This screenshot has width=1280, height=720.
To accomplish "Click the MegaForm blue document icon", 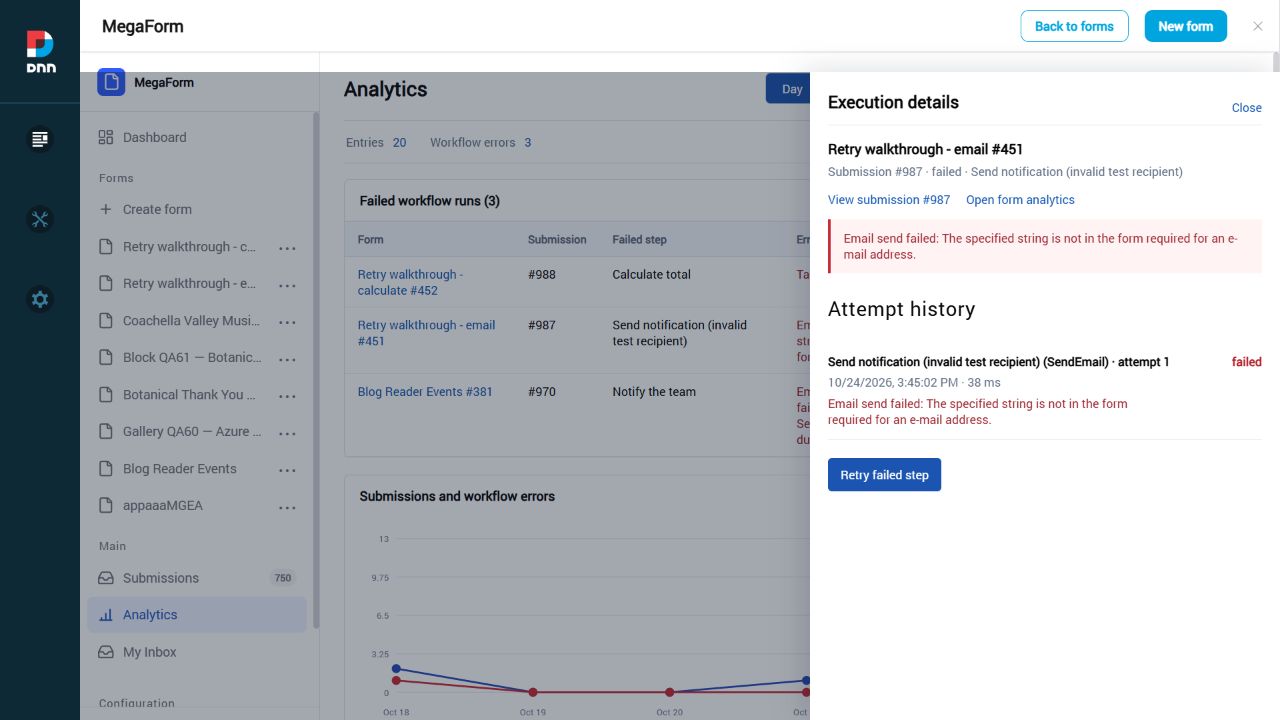I will click(x=111, y=82).
